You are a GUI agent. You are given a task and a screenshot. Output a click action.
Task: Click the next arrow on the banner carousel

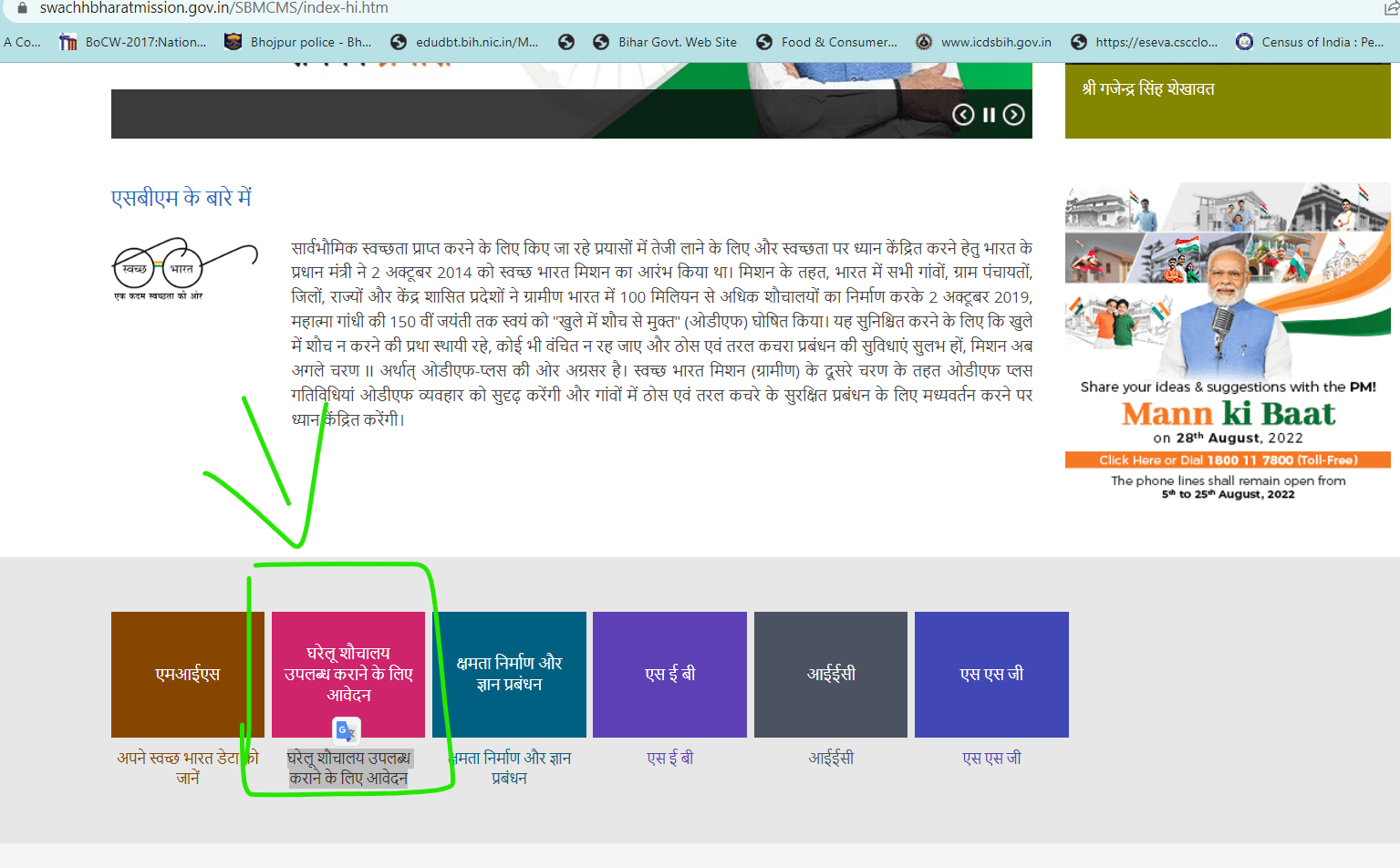[1014, 114]
